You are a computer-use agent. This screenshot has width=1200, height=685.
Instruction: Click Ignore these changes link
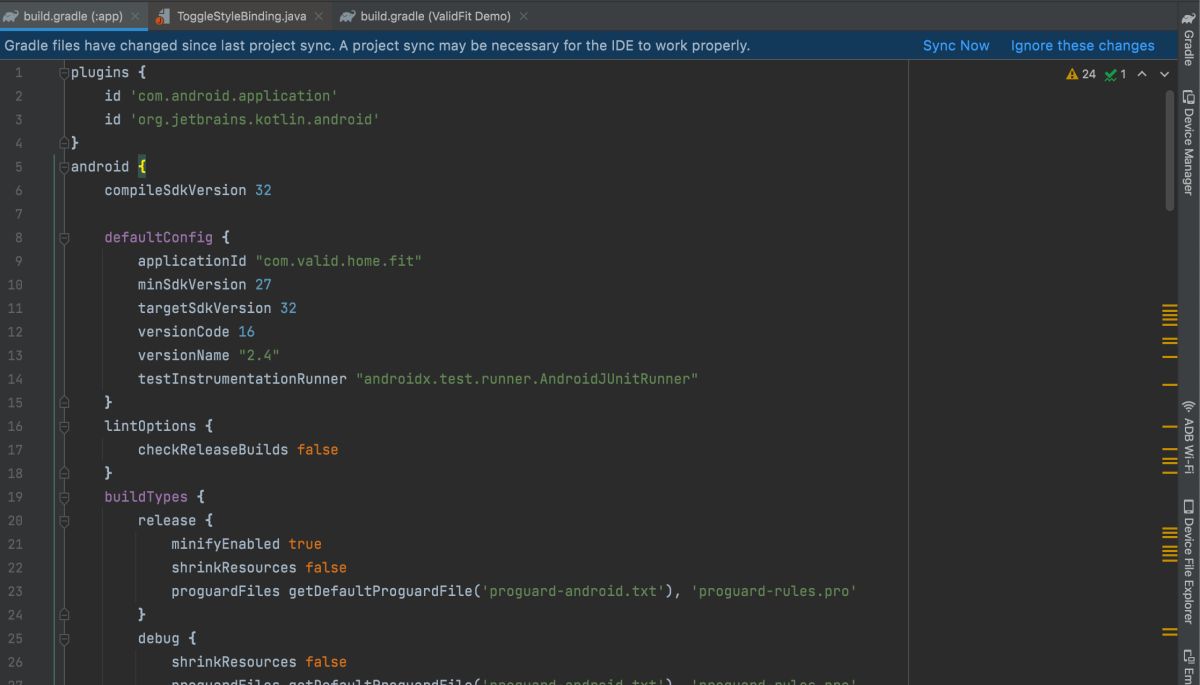(x=1082, y=45)
